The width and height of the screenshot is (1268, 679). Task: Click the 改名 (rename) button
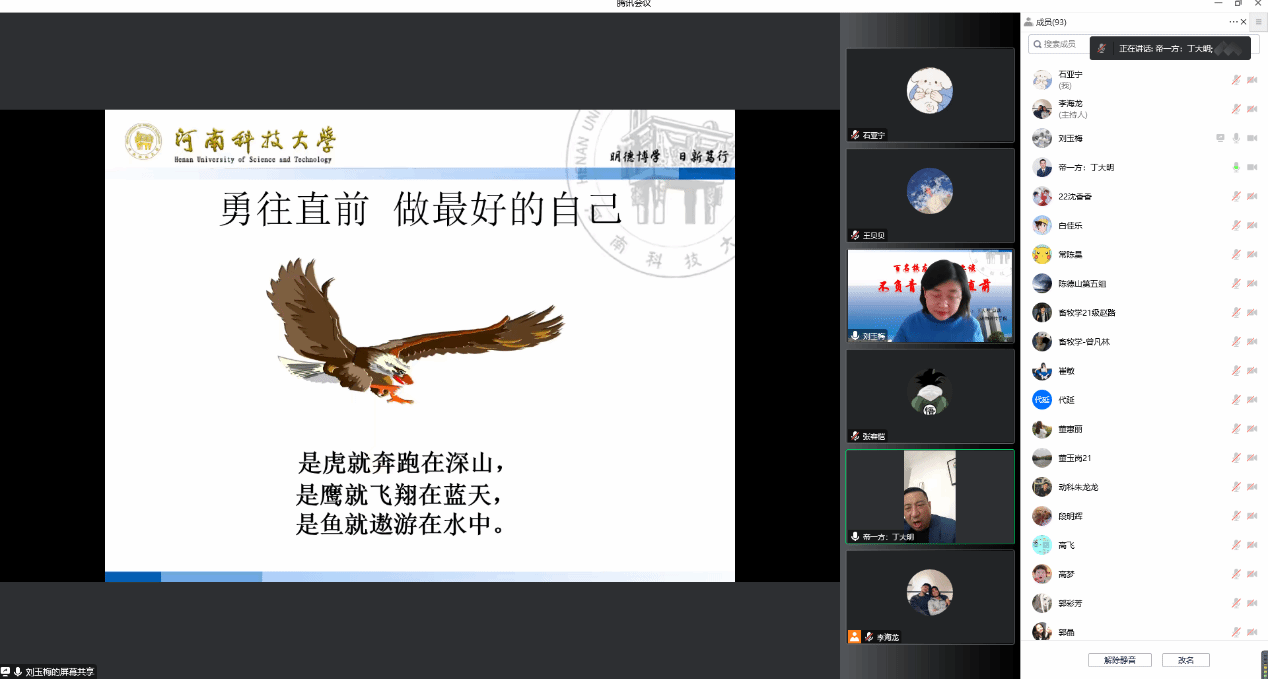pos(1185,660)
